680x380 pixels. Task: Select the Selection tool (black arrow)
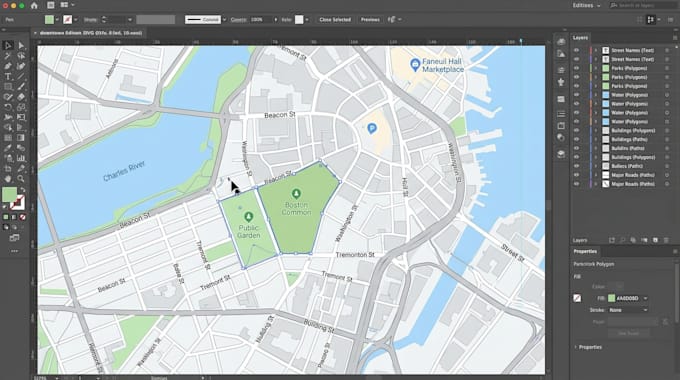point(8,46)
